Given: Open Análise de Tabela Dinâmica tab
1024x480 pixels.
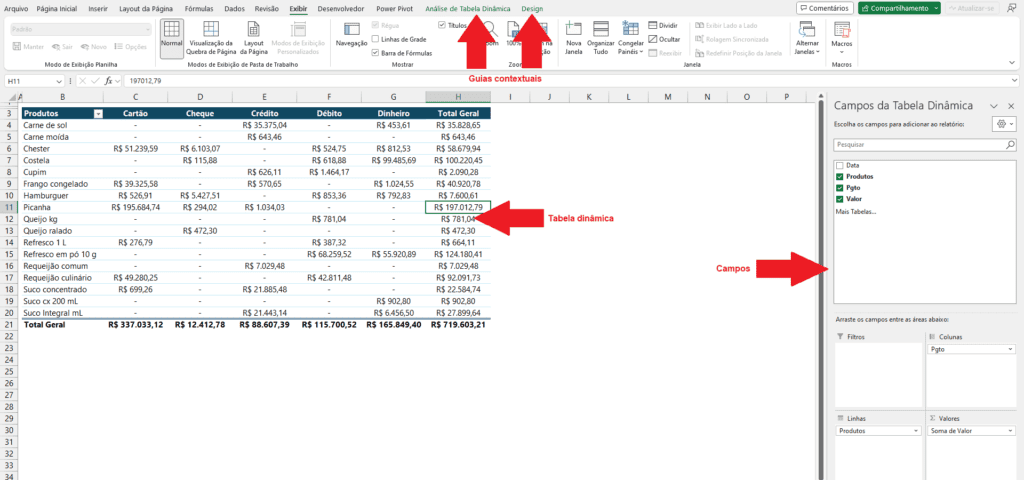Looking at the screenshot, I should (468, 8).
